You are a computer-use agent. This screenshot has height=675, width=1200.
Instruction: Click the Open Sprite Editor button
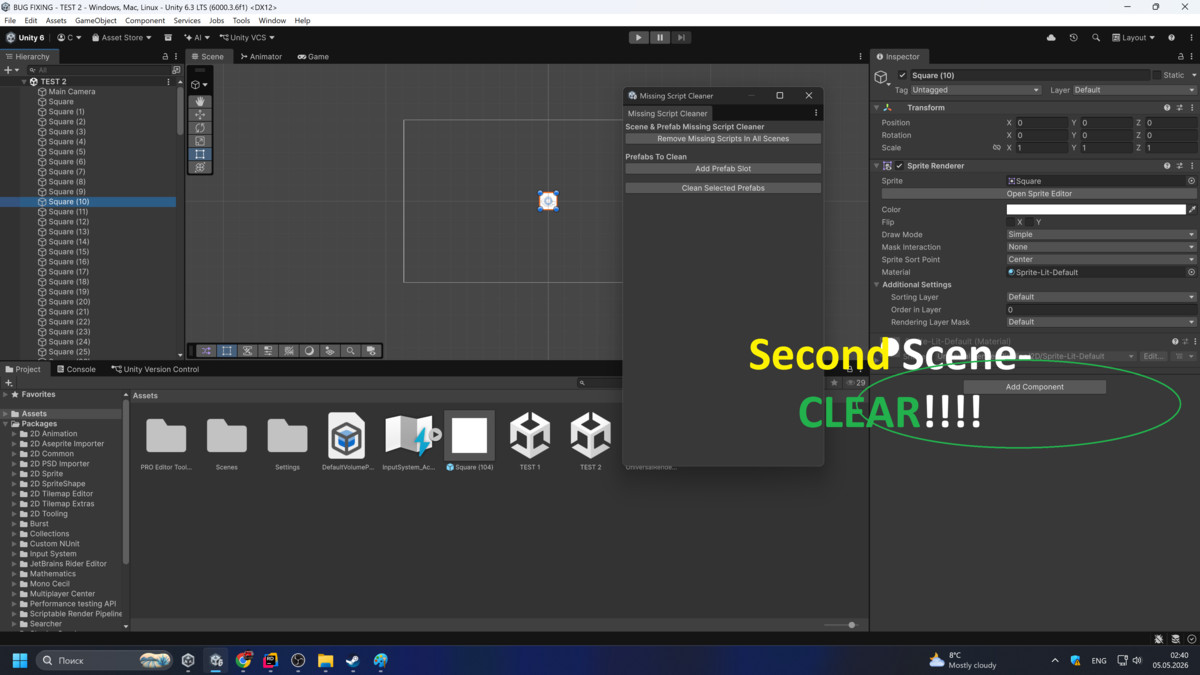coord(1039,194)
